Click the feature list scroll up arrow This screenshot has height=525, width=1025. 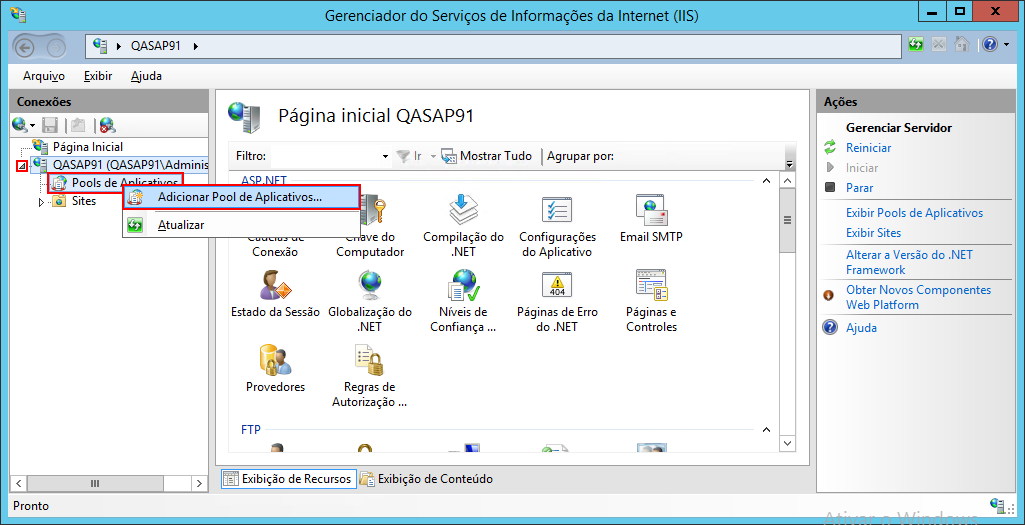[x=788, y=180]
